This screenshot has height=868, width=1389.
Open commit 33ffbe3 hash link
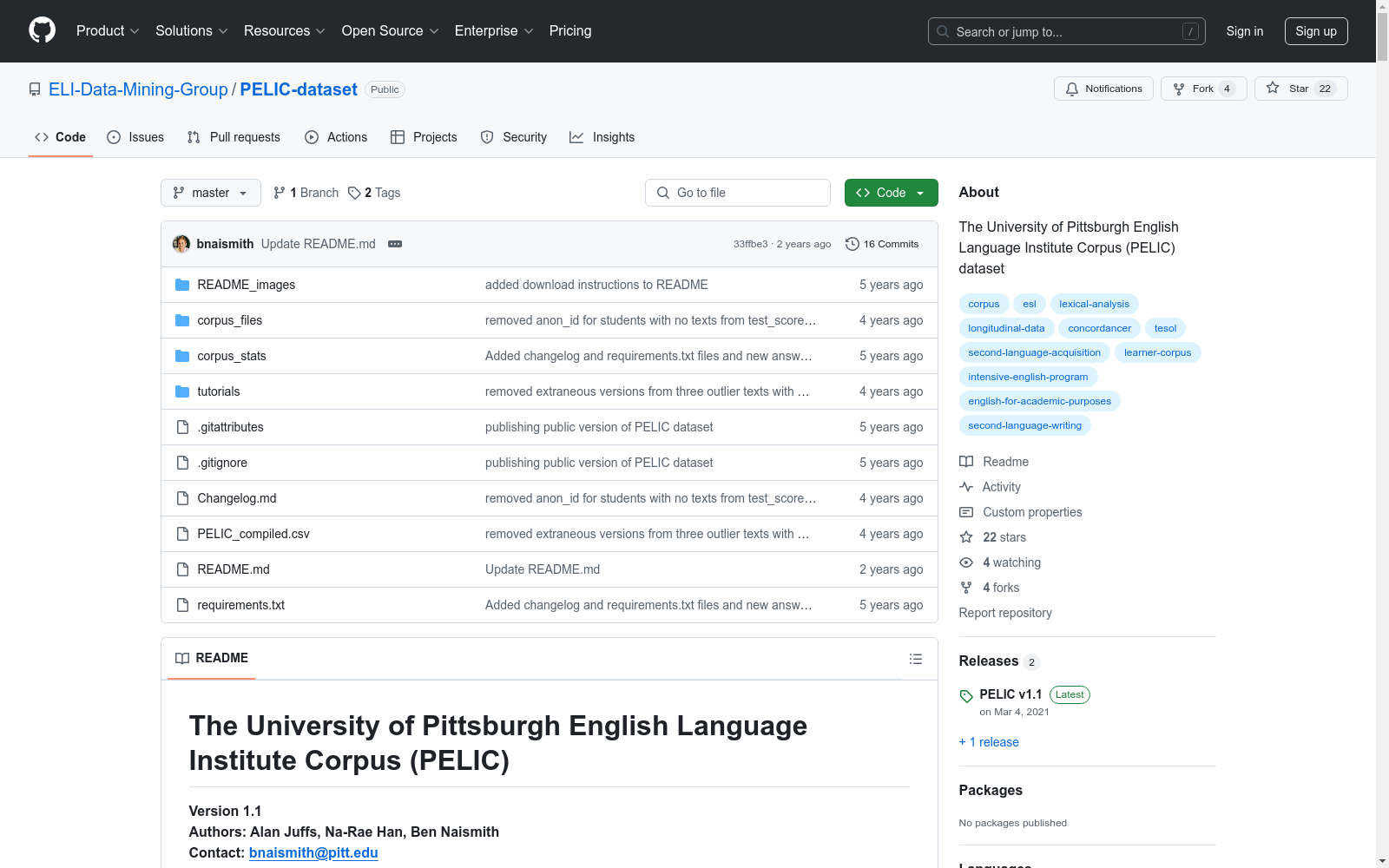[x=750, y=244]
